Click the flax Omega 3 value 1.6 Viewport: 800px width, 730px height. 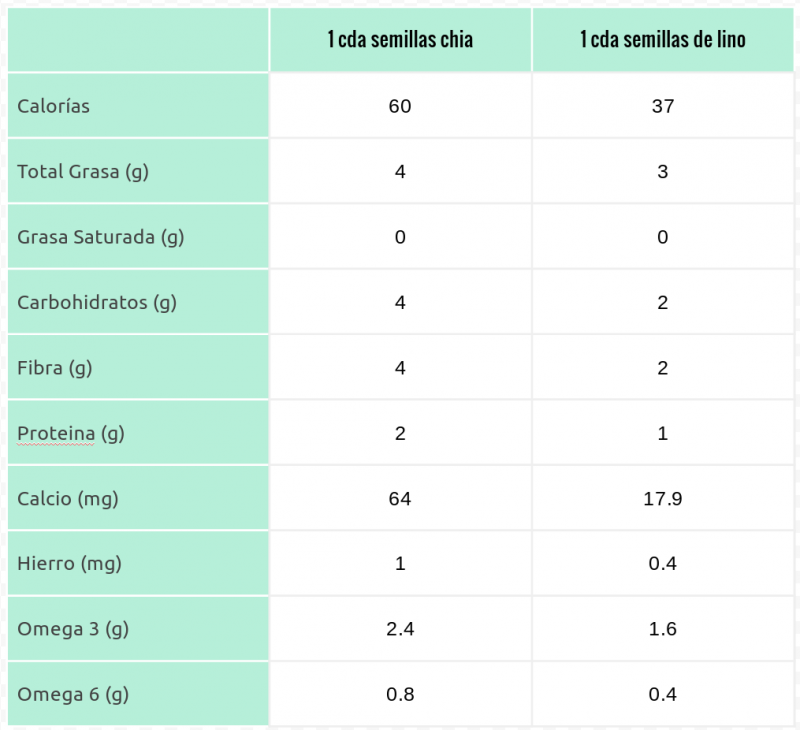click(x=662, y=629)
